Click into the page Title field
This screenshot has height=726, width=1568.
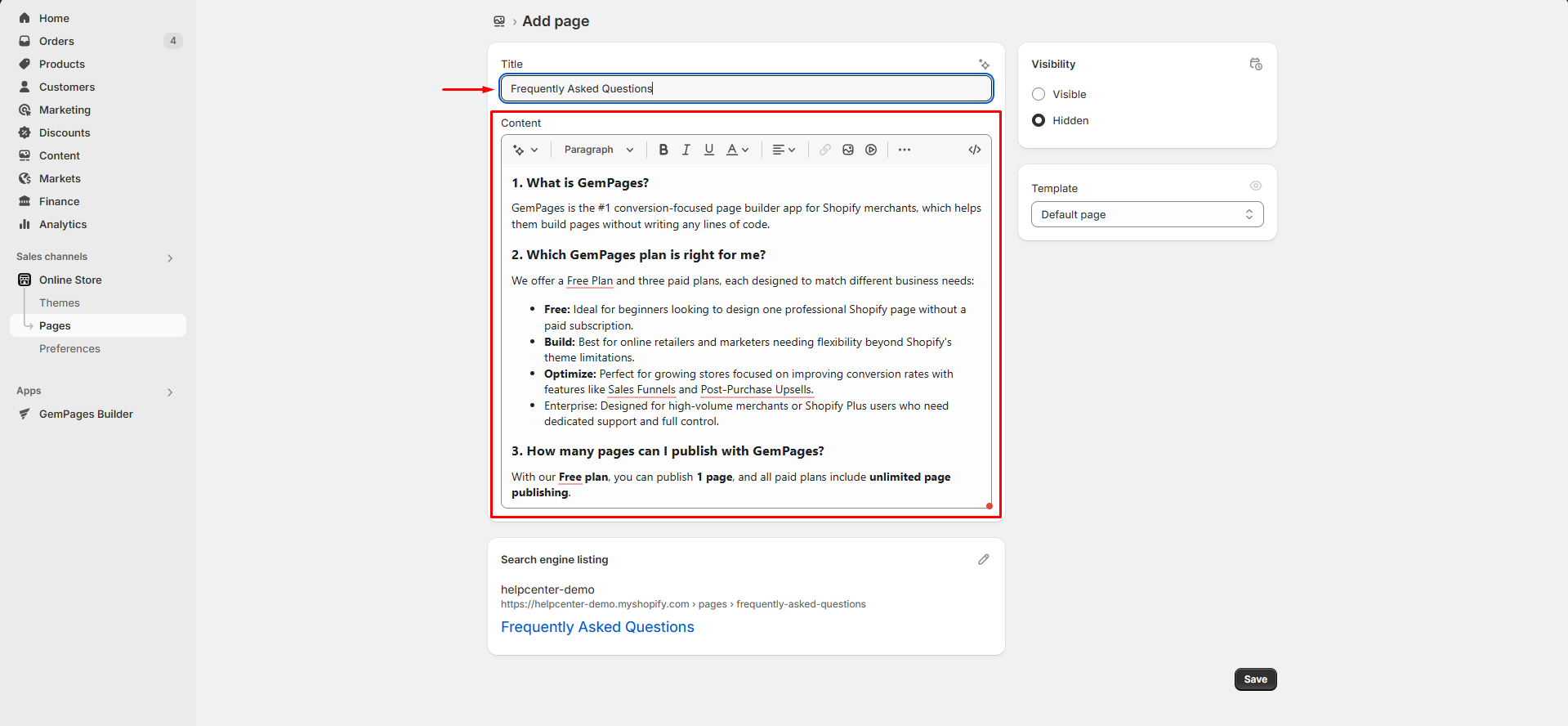pyautogui.click(x=745, y=88)
